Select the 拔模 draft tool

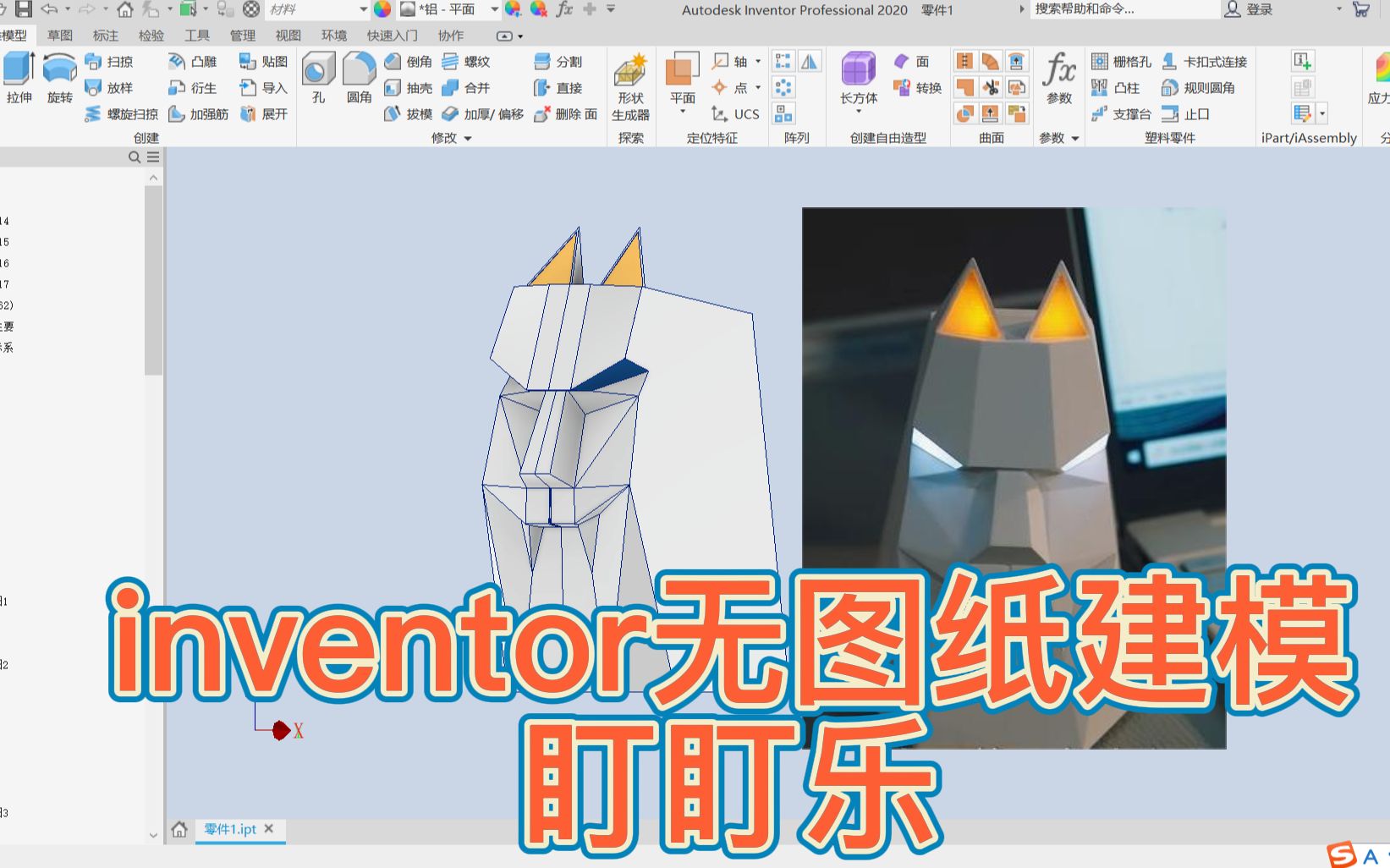click(409, 114)
